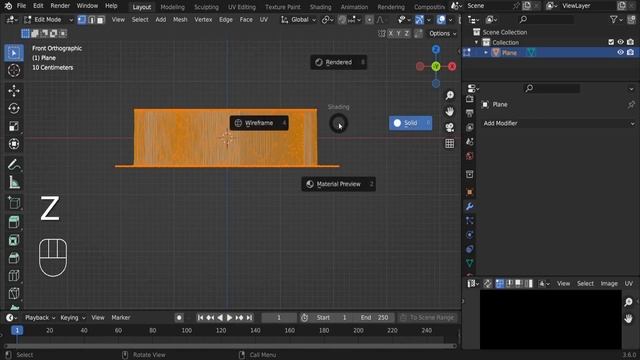Open Physics properties tab icon
This screenshot has height=360, width=640.
[x=469, y=235]
